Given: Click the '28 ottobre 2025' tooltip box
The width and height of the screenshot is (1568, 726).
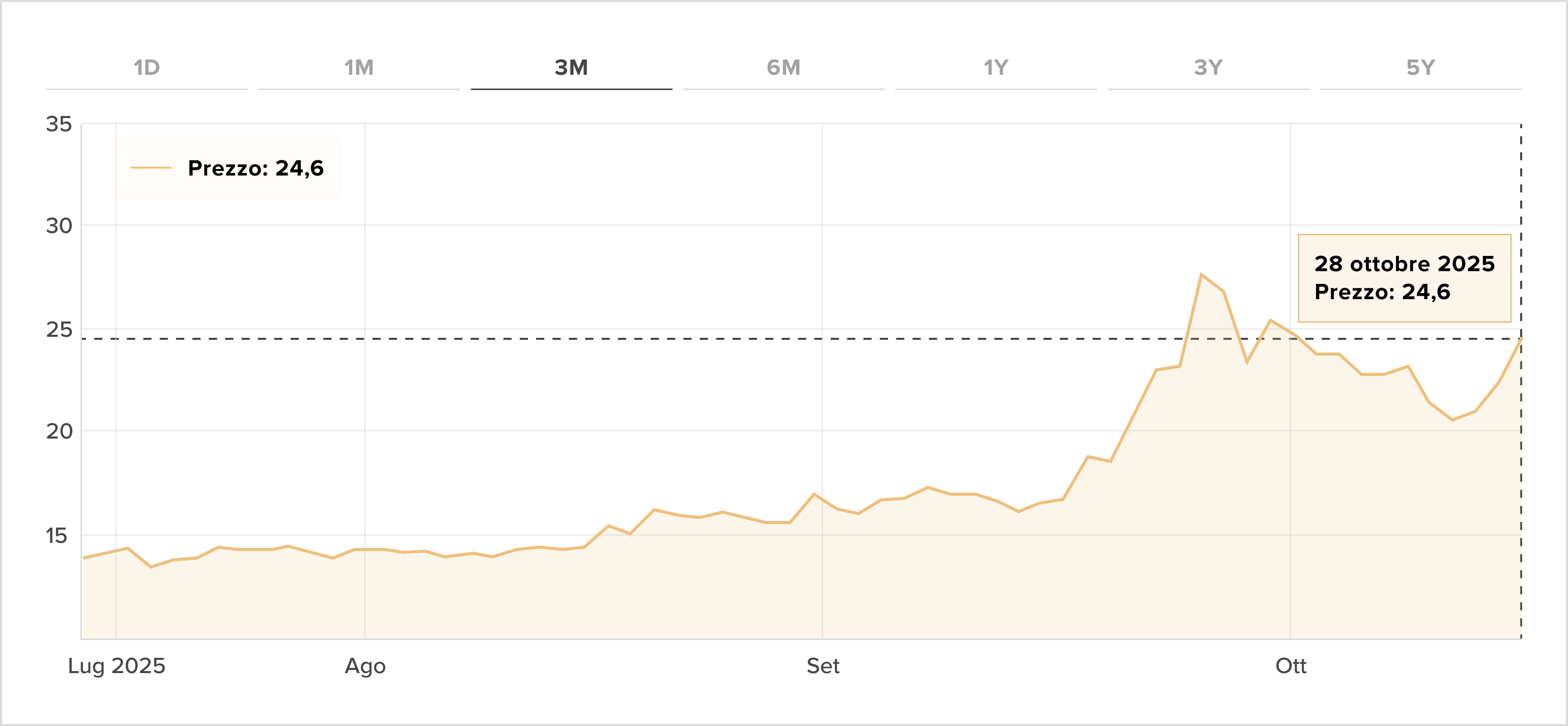Looking at the screenshot, I should [x=1404, y=278].
